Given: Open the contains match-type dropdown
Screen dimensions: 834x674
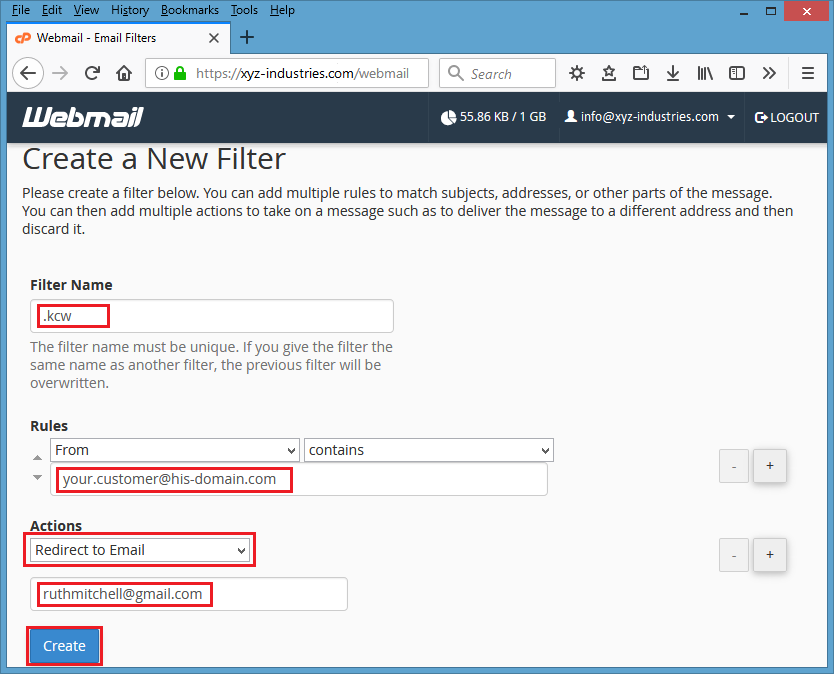Looking at the screenshot, I should point(429,450).
